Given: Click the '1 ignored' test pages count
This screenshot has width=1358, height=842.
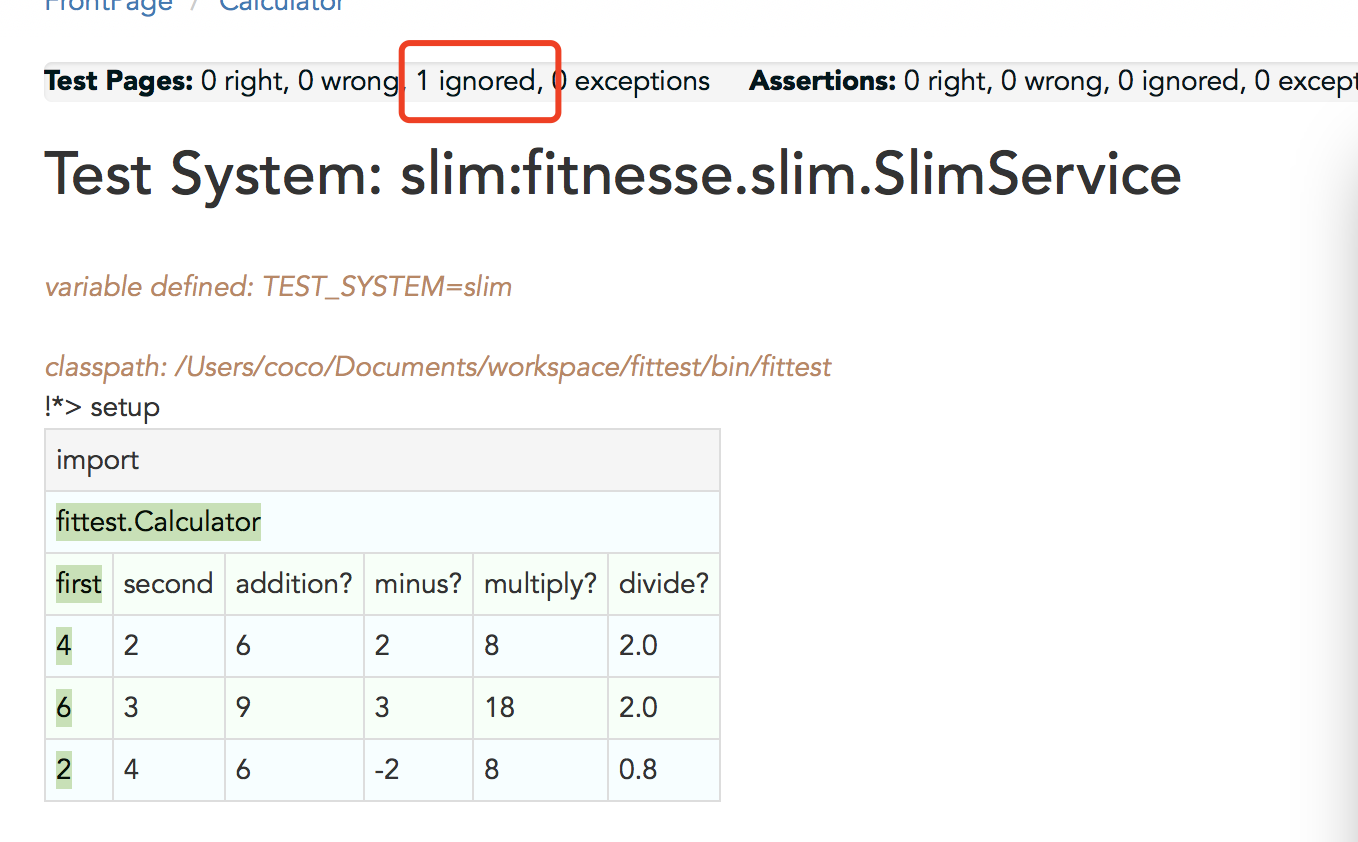Looking at the screenshot, I should click(x=478, y=81).
